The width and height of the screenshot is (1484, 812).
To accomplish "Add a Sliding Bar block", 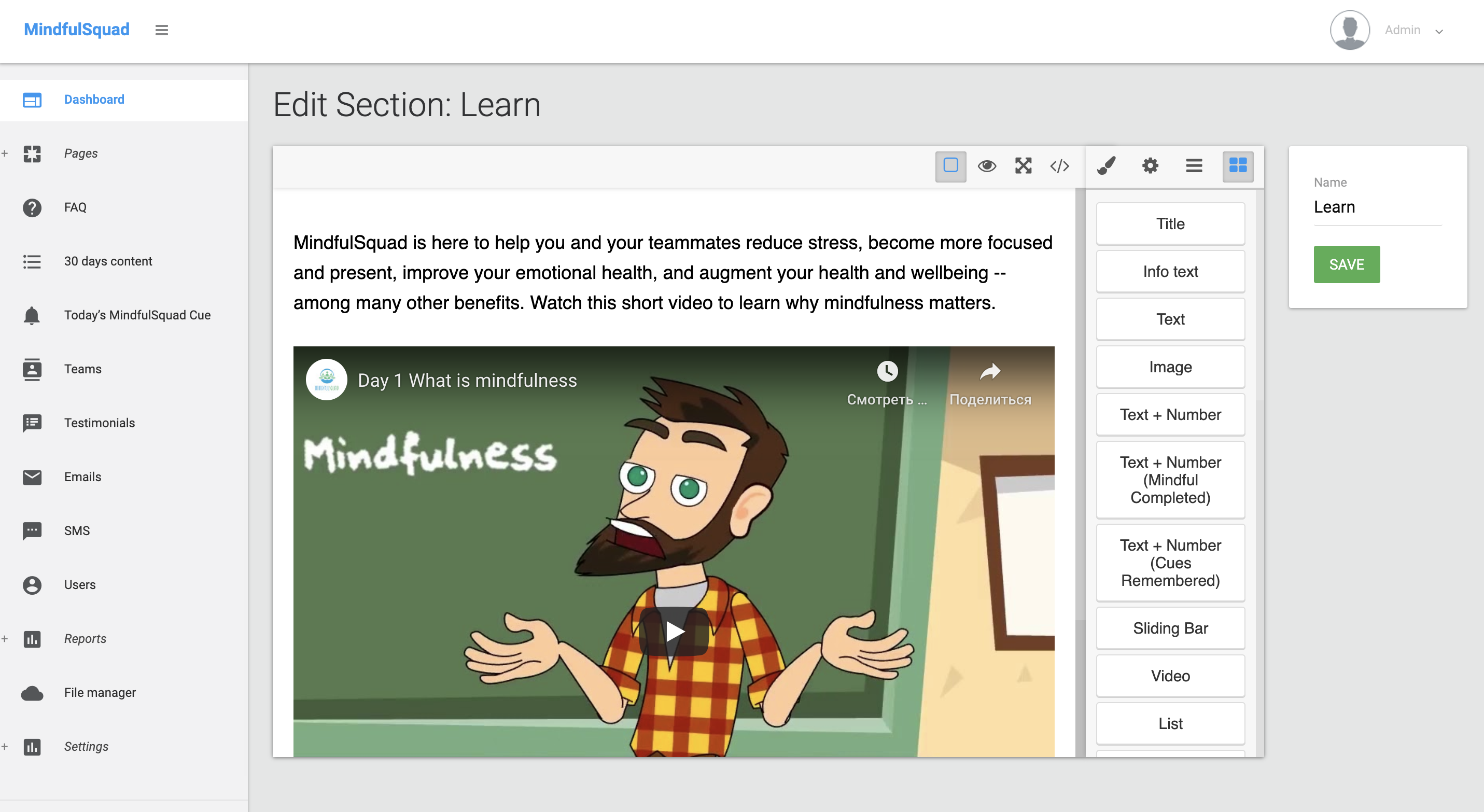I will coord(1170,628).
